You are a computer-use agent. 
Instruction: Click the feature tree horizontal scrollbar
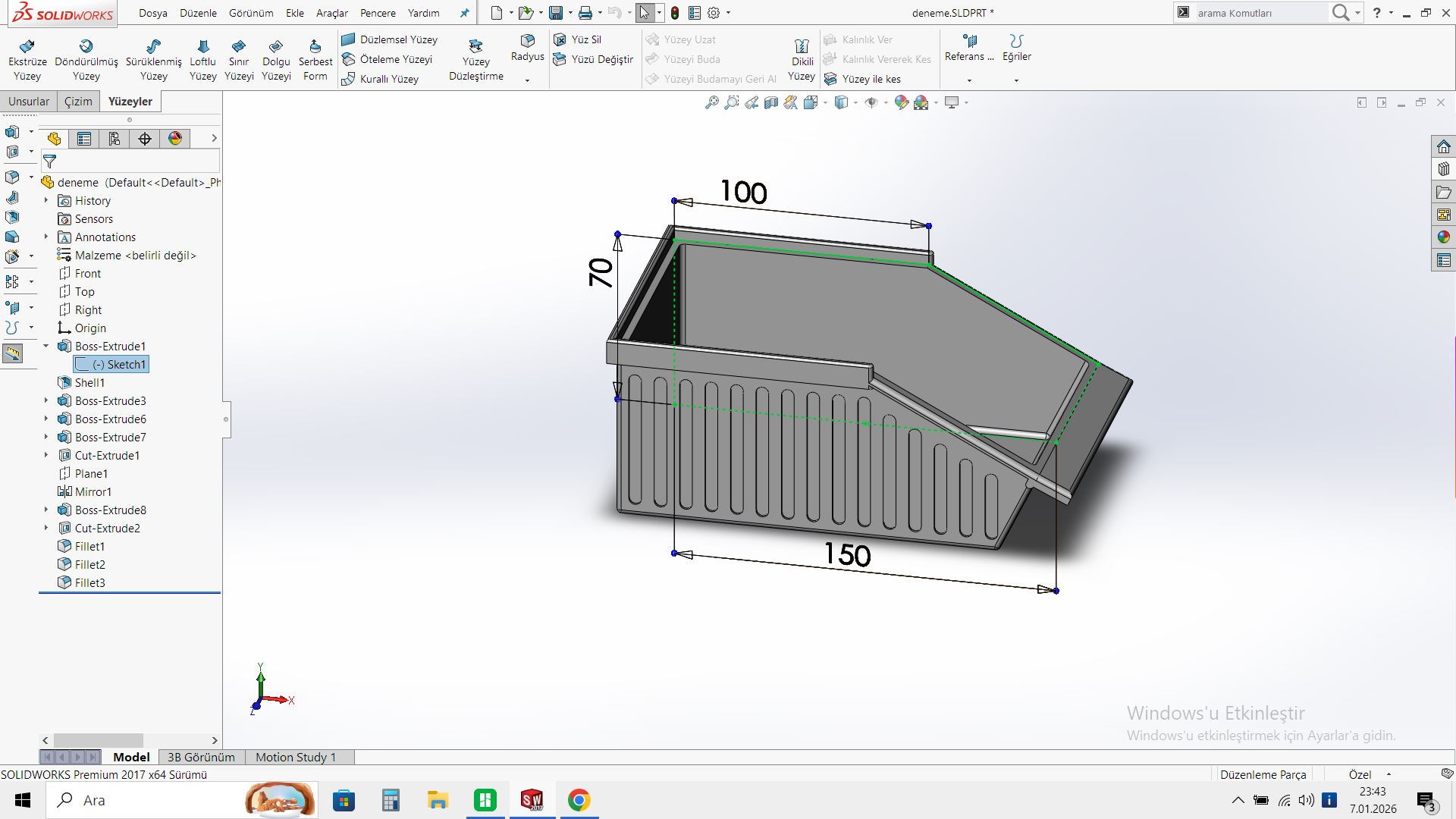click(99, 740)
